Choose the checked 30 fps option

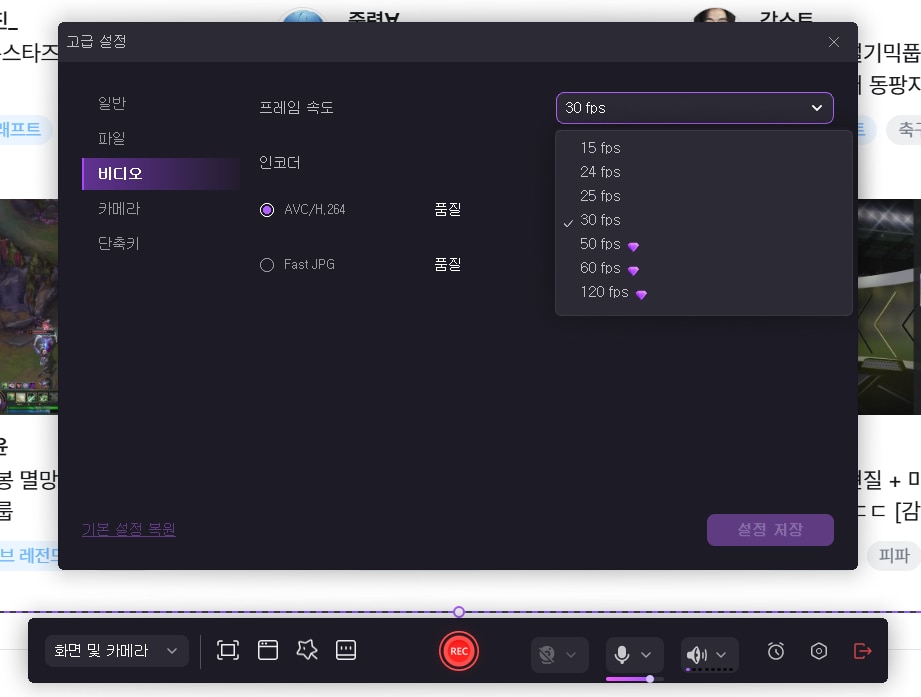pos(703,220)
